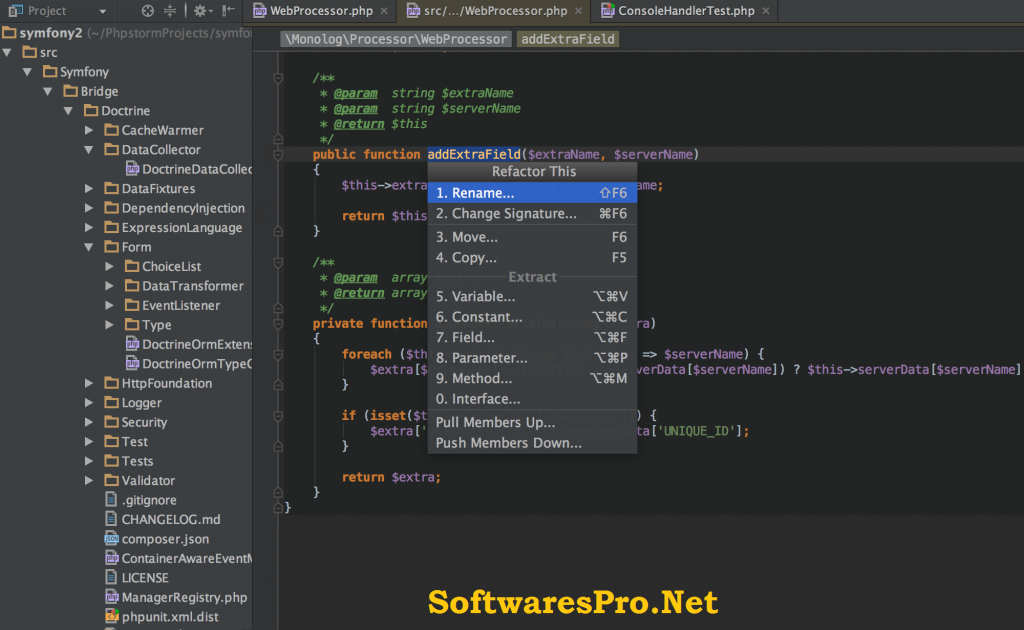Open the Project panel settings gear
1024x630 pixels.
pos(198,9)
